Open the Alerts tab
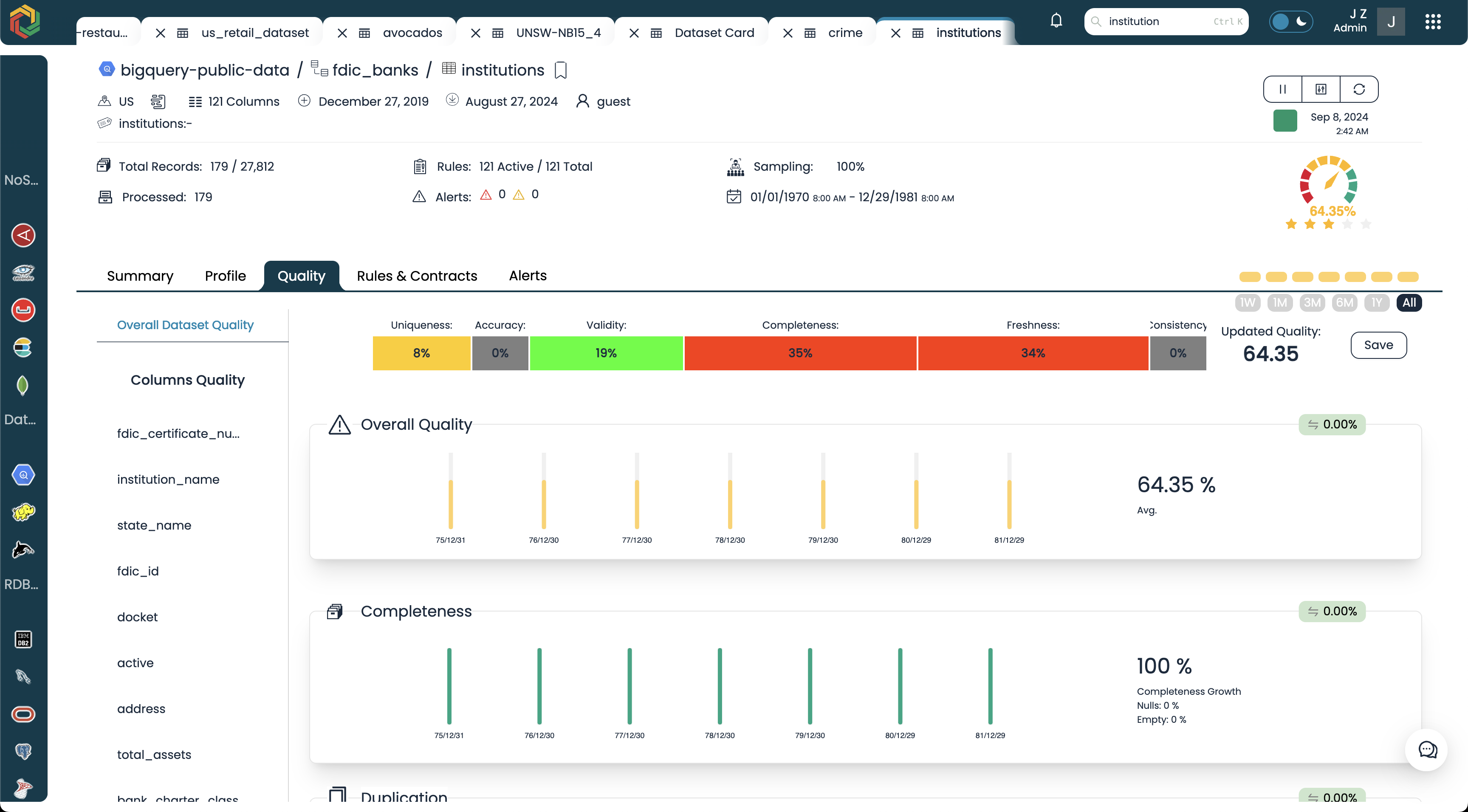The image size is (1468, 812). pyautogui.click(x=527, y=276)
